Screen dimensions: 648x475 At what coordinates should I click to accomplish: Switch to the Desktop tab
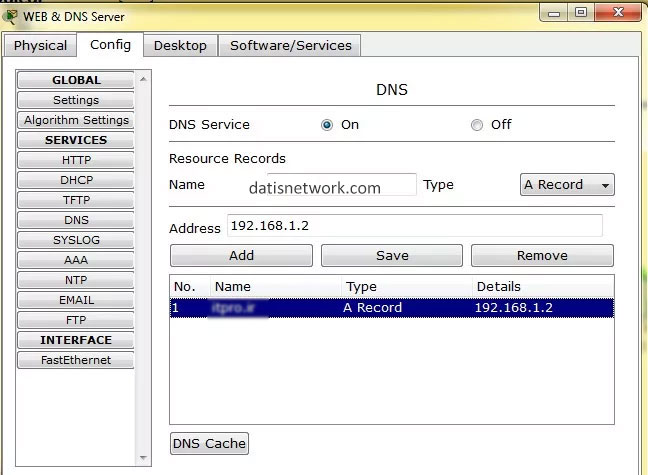click(x=180, y=45)
